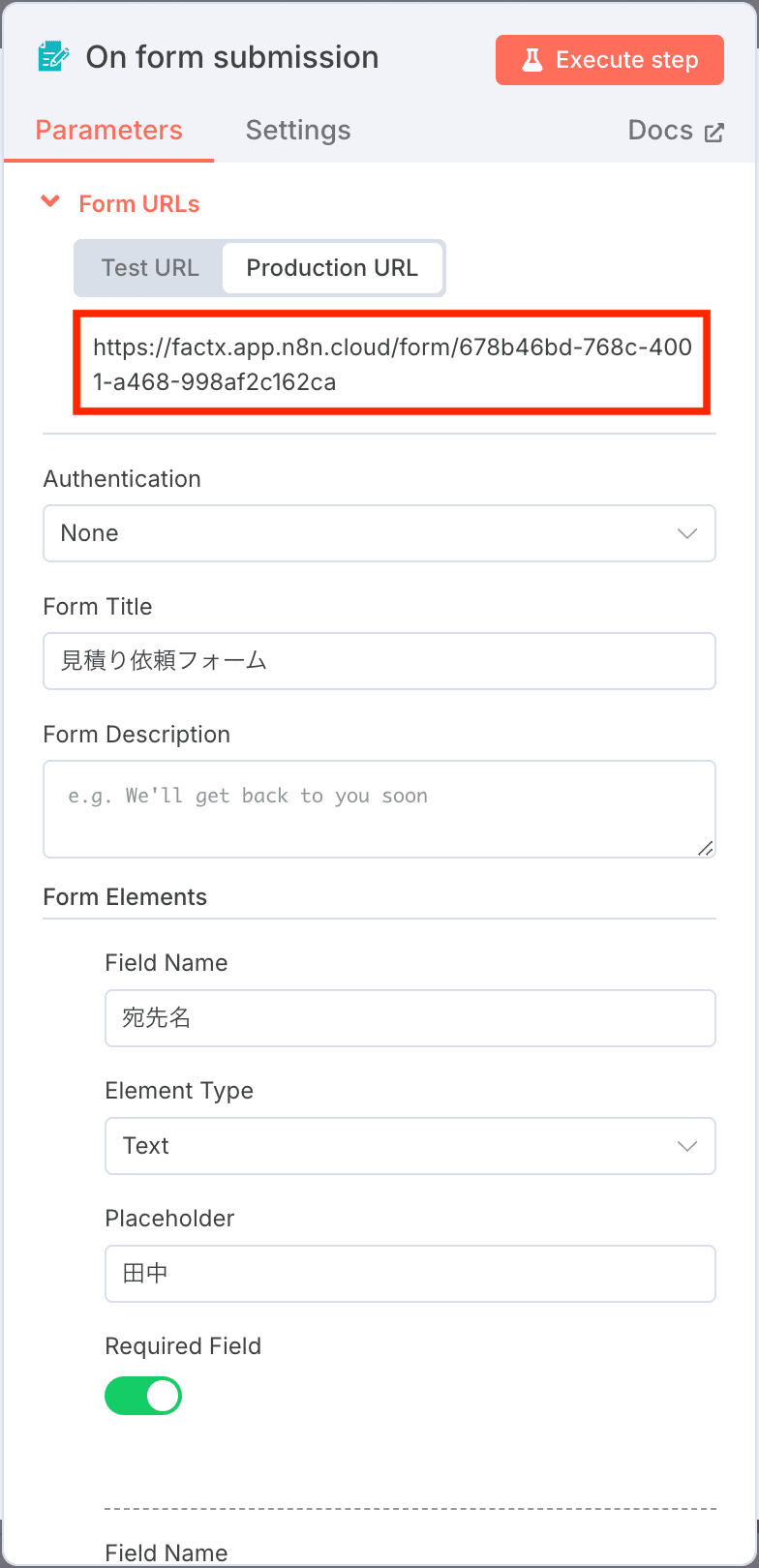This screenshot has height=1568, width=759.
Task: Click the Form URLs section heading
Action: (139, 204)
